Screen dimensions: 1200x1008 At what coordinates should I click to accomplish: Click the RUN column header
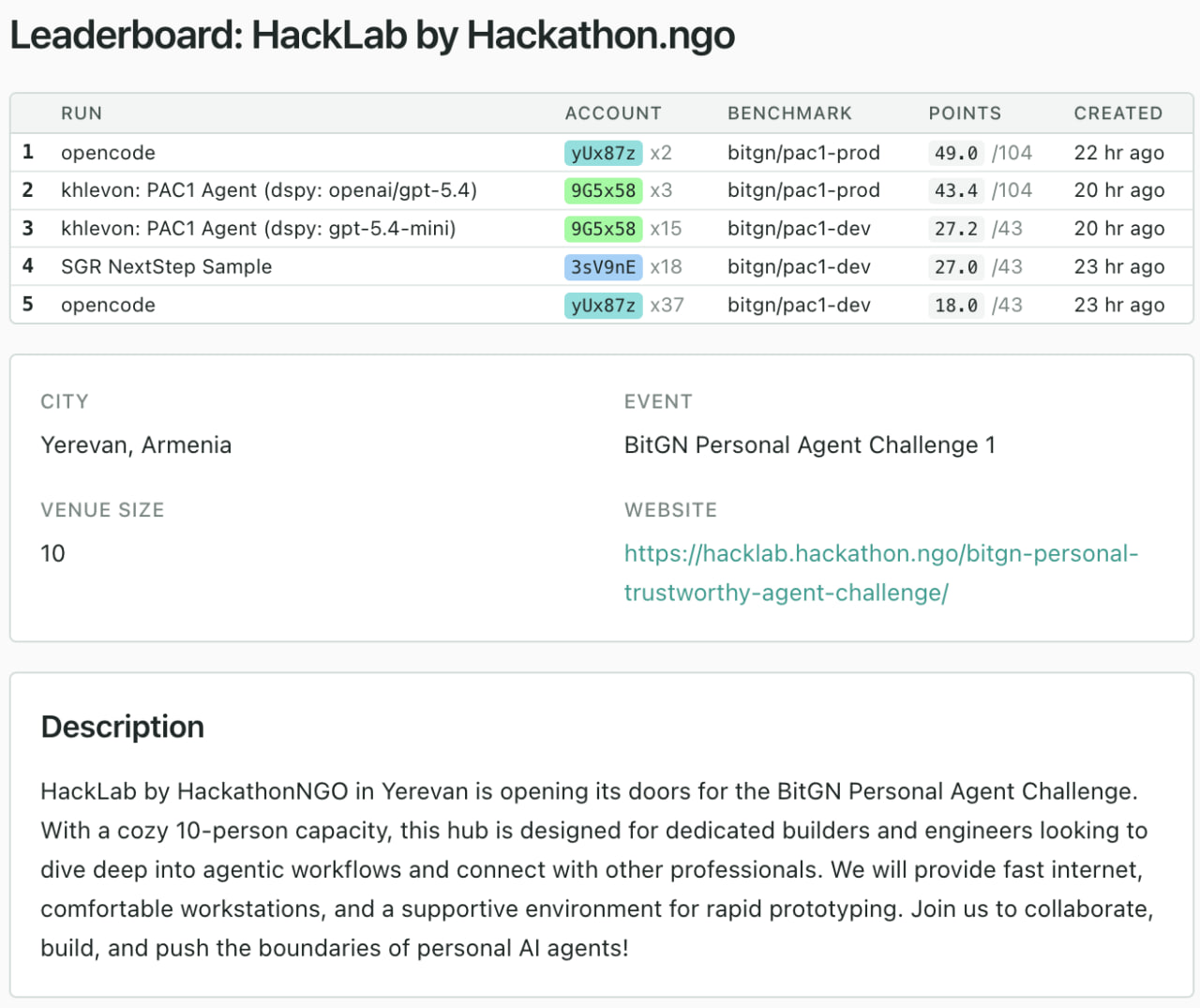[x=82, y=113]
